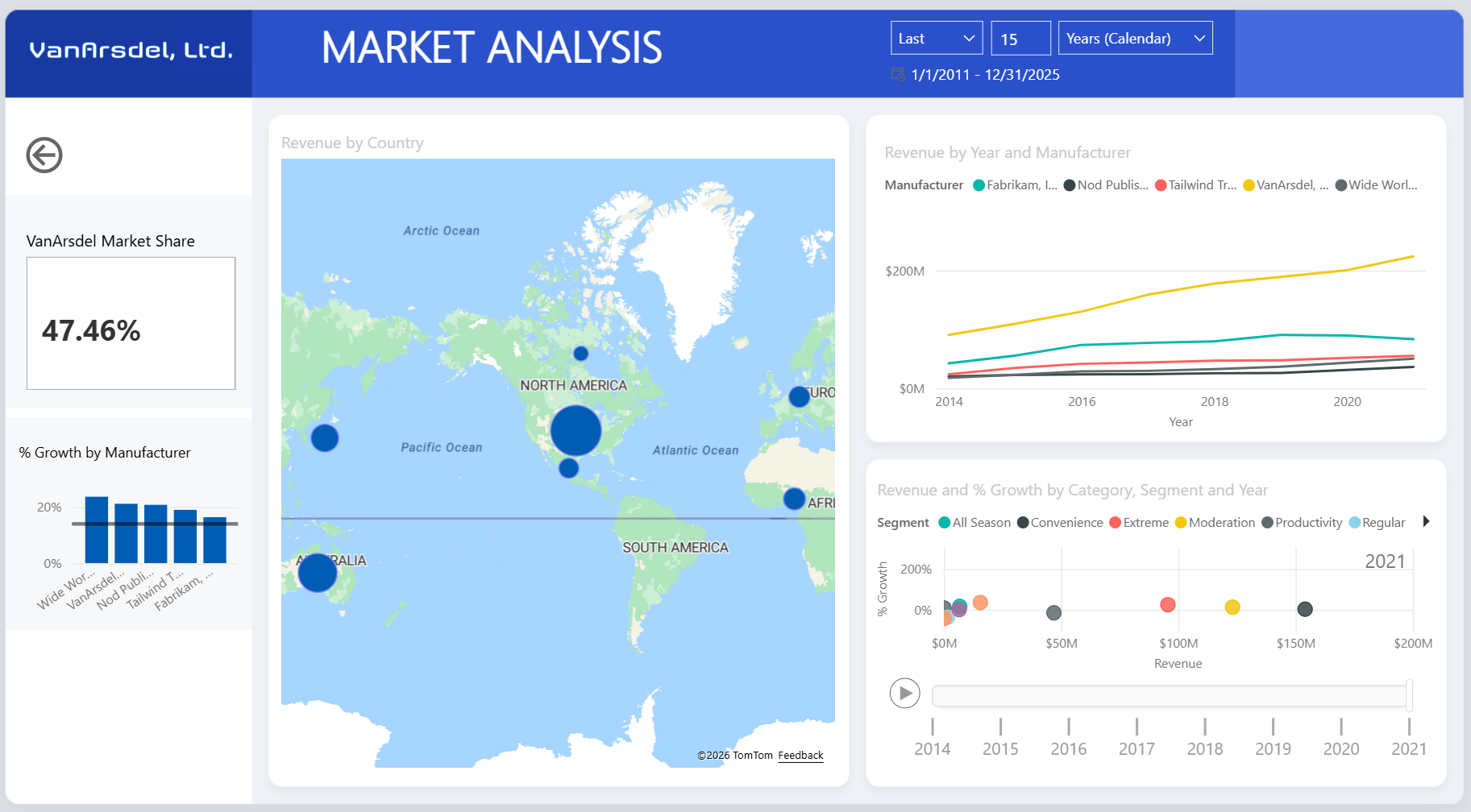1471x812 pixels.
Task: Select the Convenience segment legend
Action: pyautogui.click(x=1060, y=523)
